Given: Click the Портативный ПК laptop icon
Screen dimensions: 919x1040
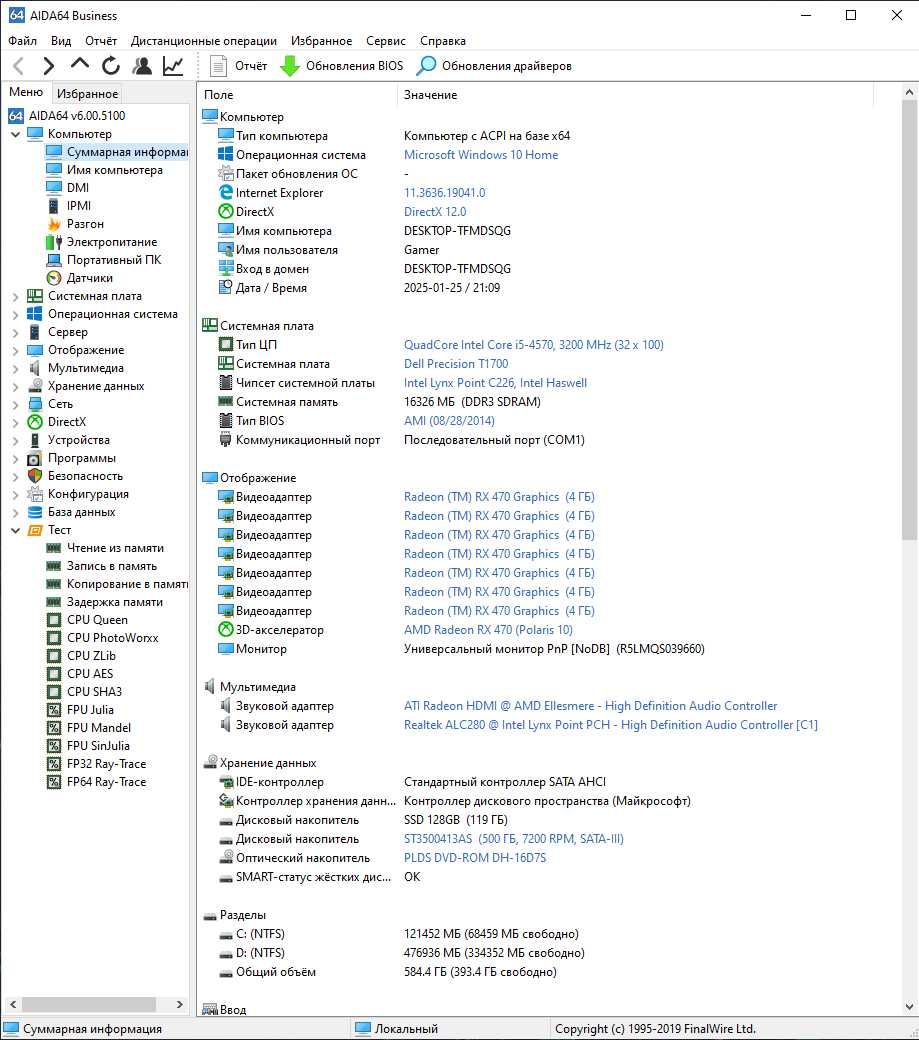Looking at the screenshot, I should tap(54, 260).
